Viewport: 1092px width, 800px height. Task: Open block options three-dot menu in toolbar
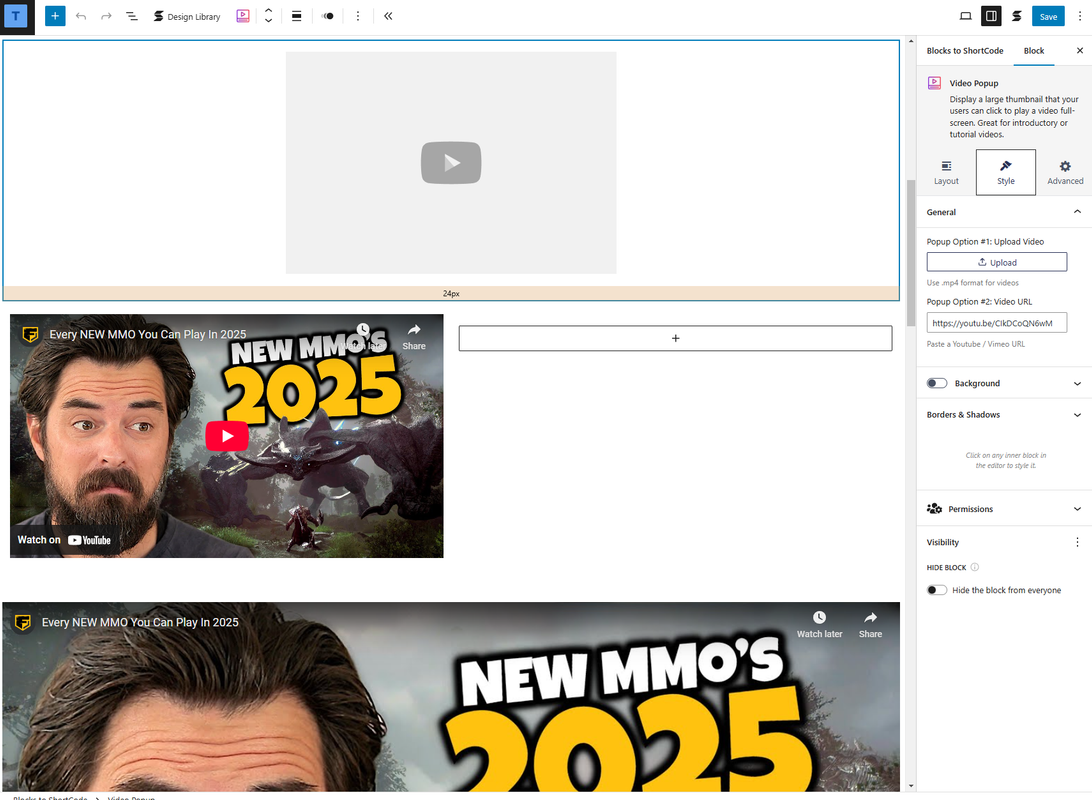click(358, 16)
